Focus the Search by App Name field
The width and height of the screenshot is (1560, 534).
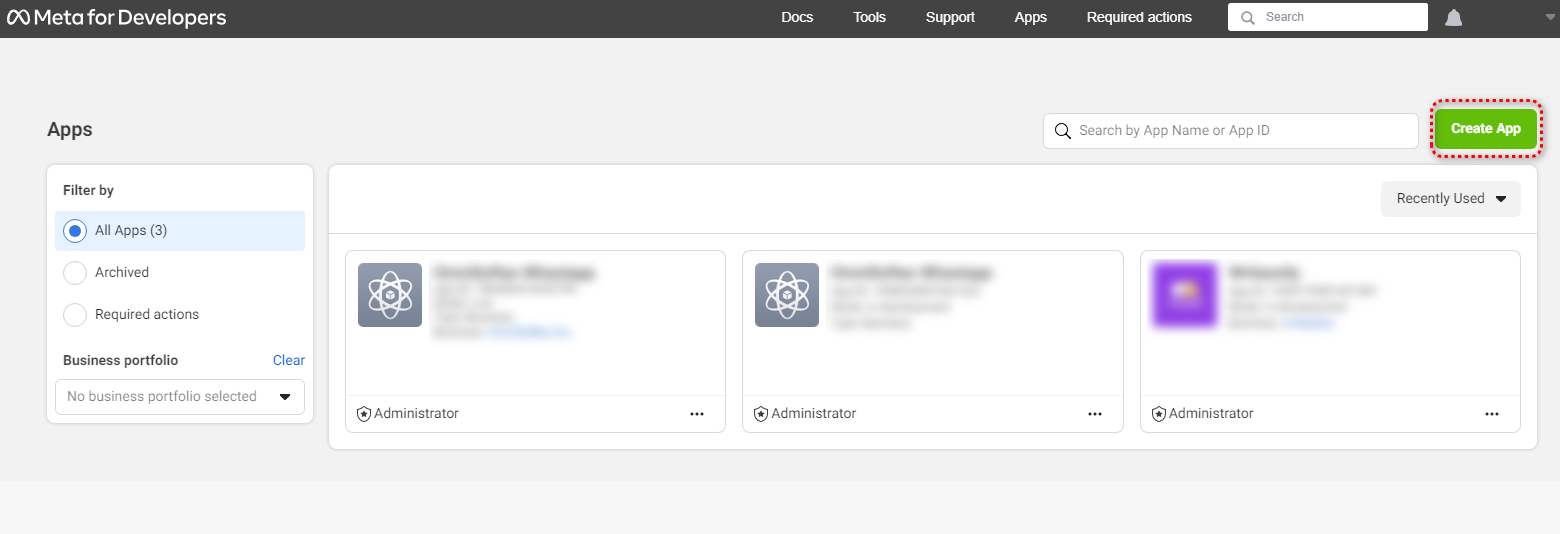(1240, 131)
